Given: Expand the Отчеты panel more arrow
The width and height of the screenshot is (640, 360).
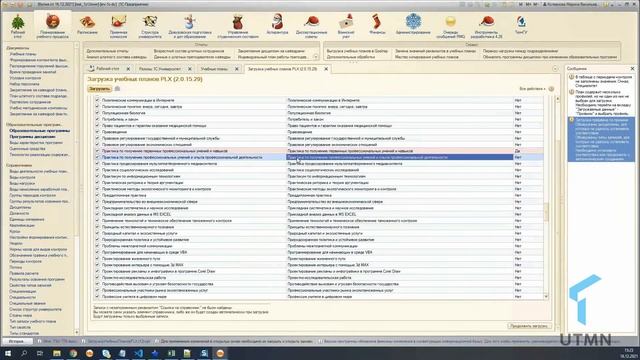Looking at the screenshot, I should [316, 57].
